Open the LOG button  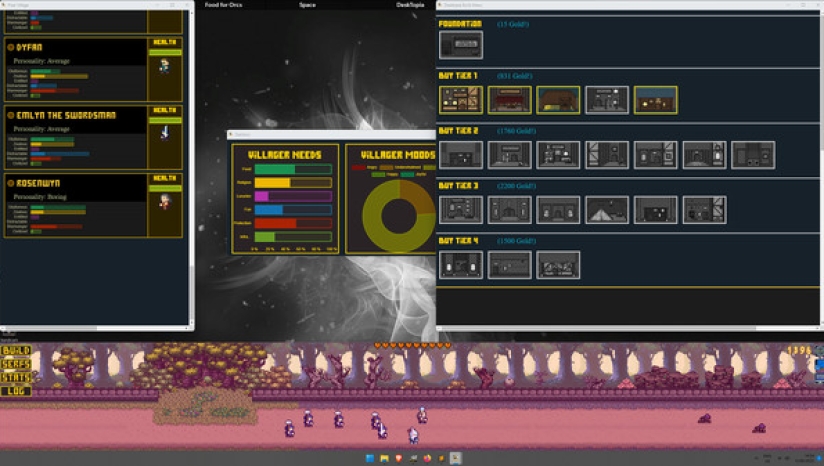point(16,391)
